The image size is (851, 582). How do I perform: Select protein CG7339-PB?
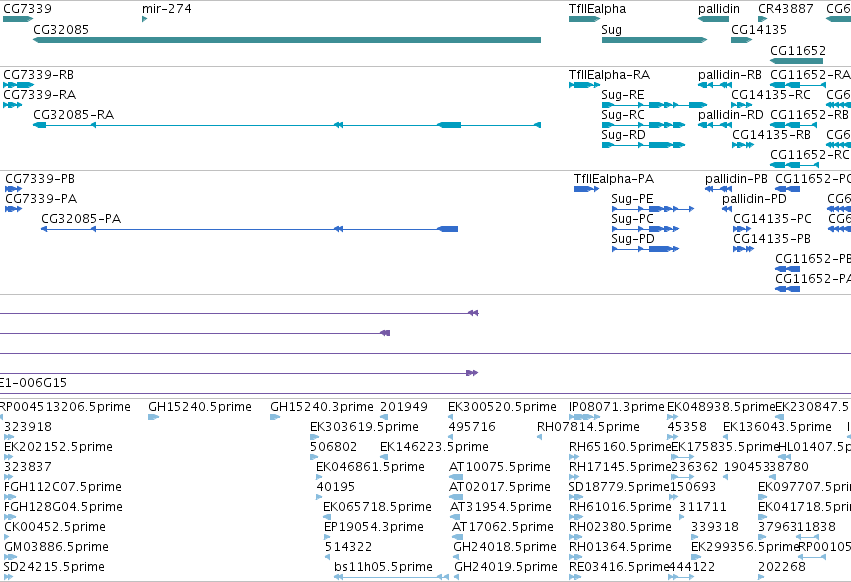pos(14,189)
